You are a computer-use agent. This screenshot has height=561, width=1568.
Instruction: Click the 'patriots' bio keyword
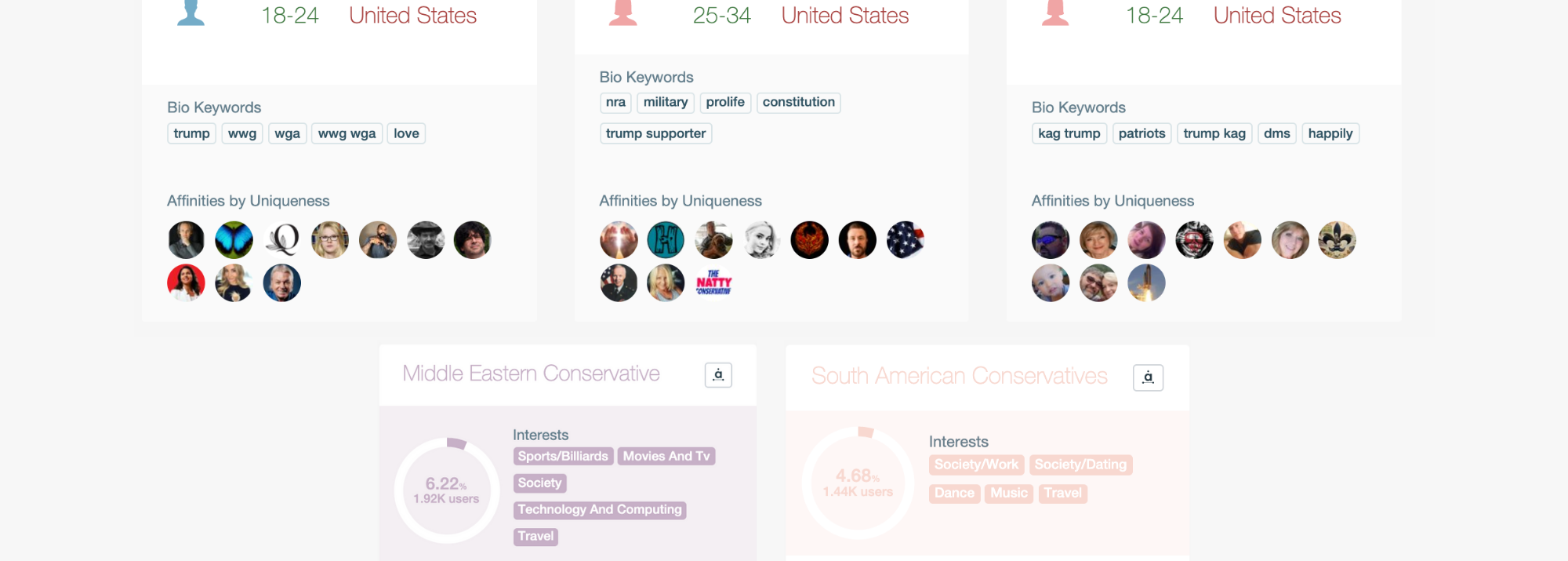1142,133
